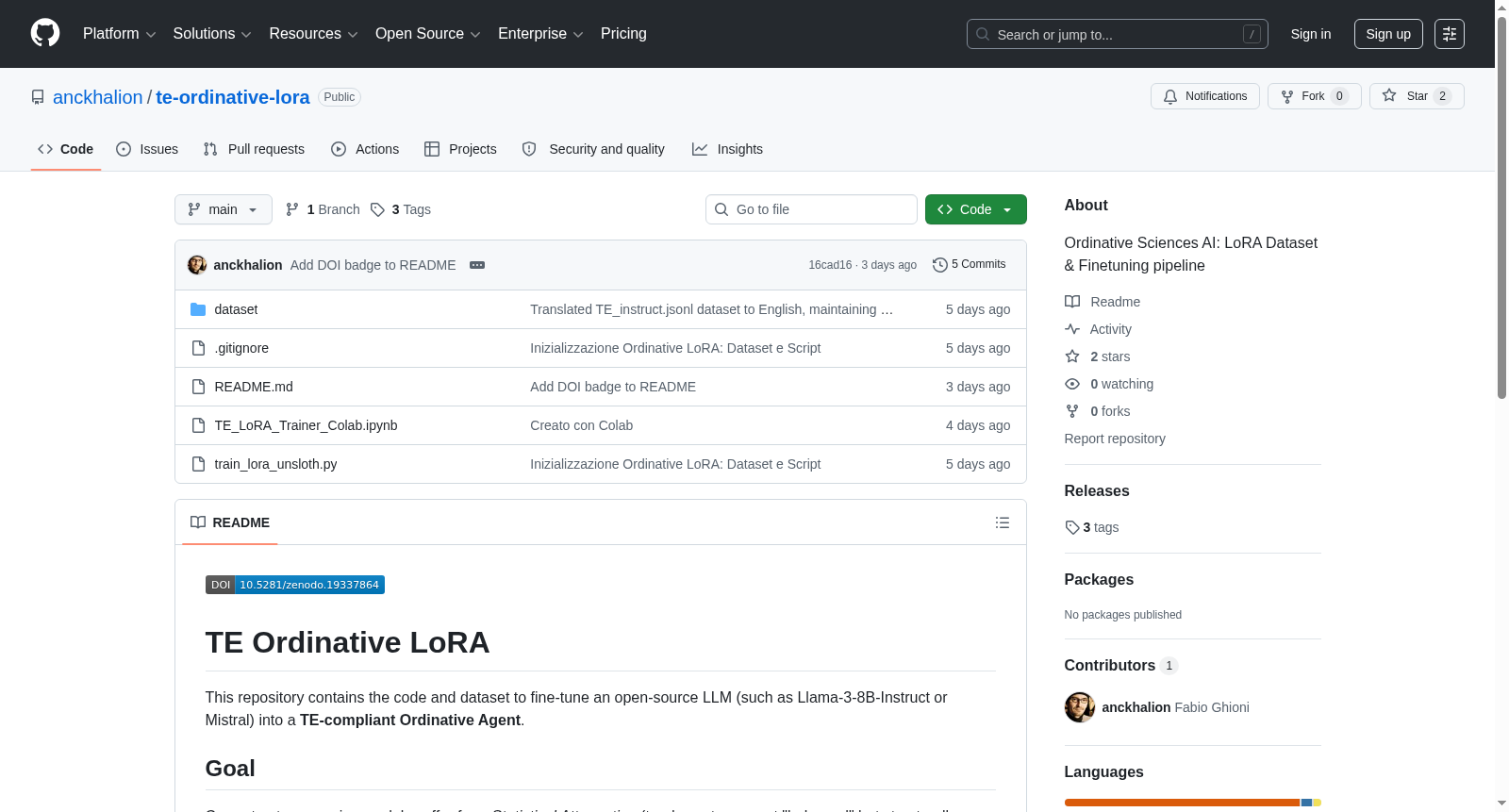Open the Platform menu
1509x812 pixels.
[119, 34]
